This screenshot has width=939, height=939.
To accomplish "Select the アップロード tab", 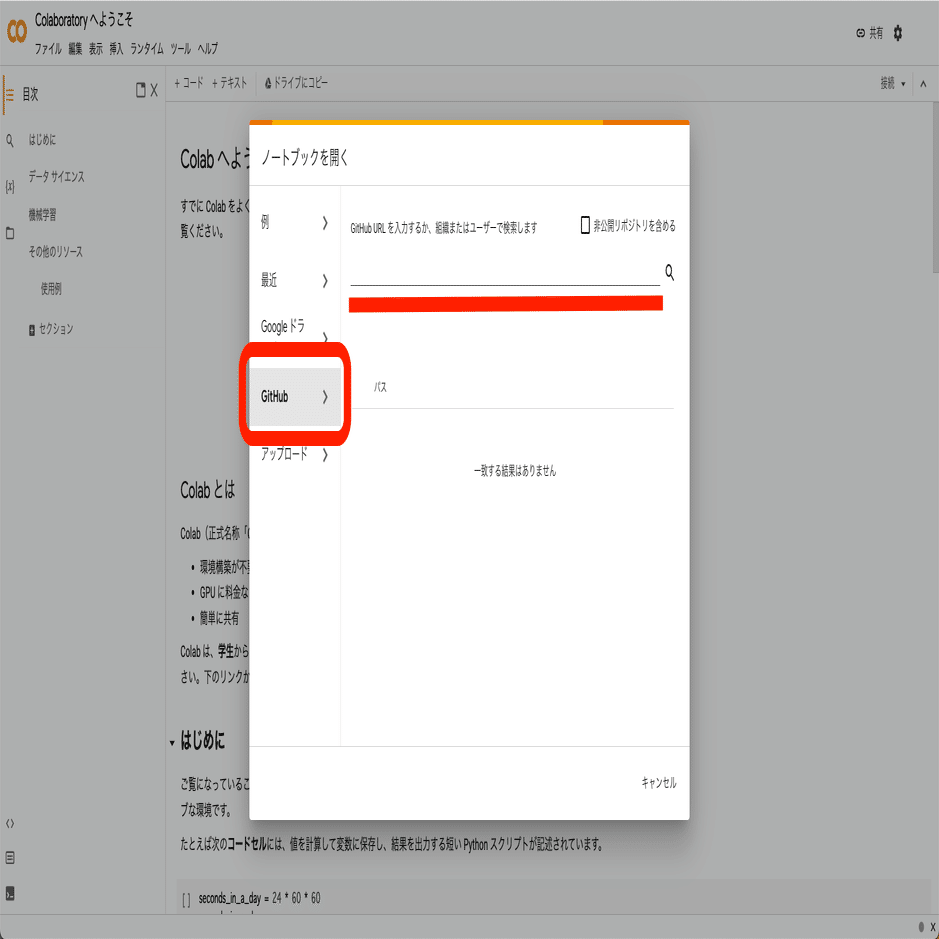I will click(295, 455).
